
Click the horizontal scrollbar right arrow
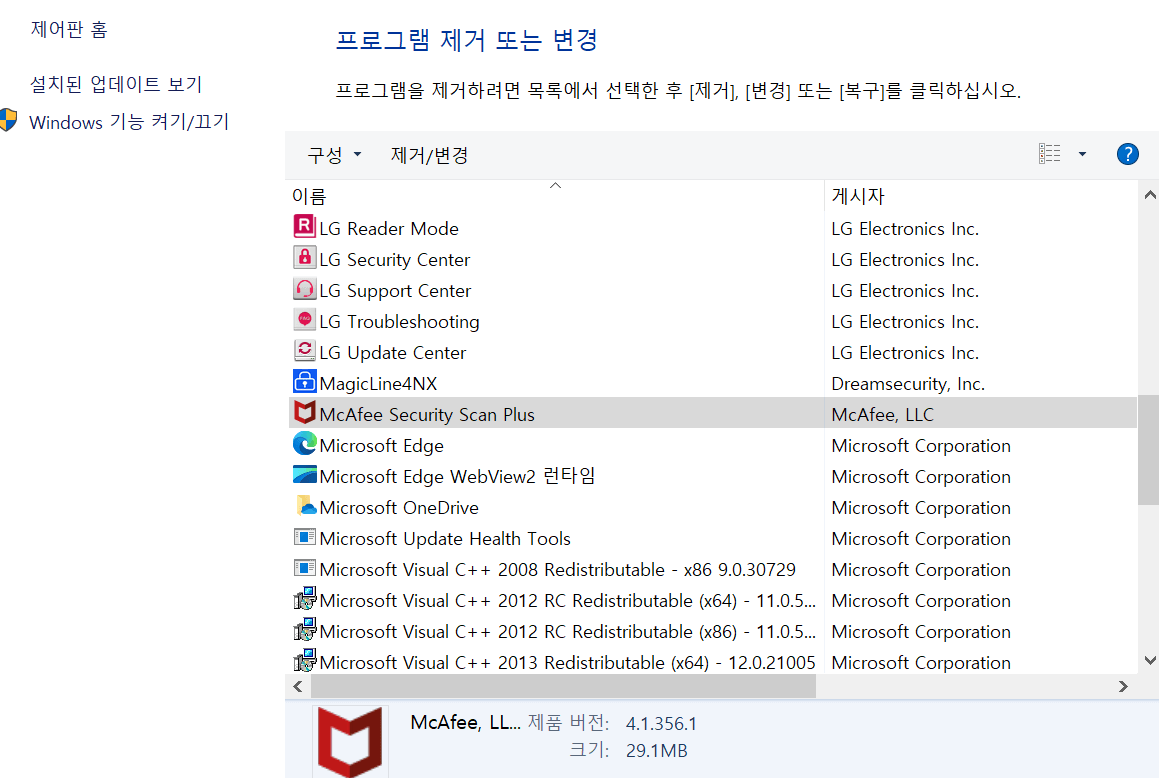1123,686
